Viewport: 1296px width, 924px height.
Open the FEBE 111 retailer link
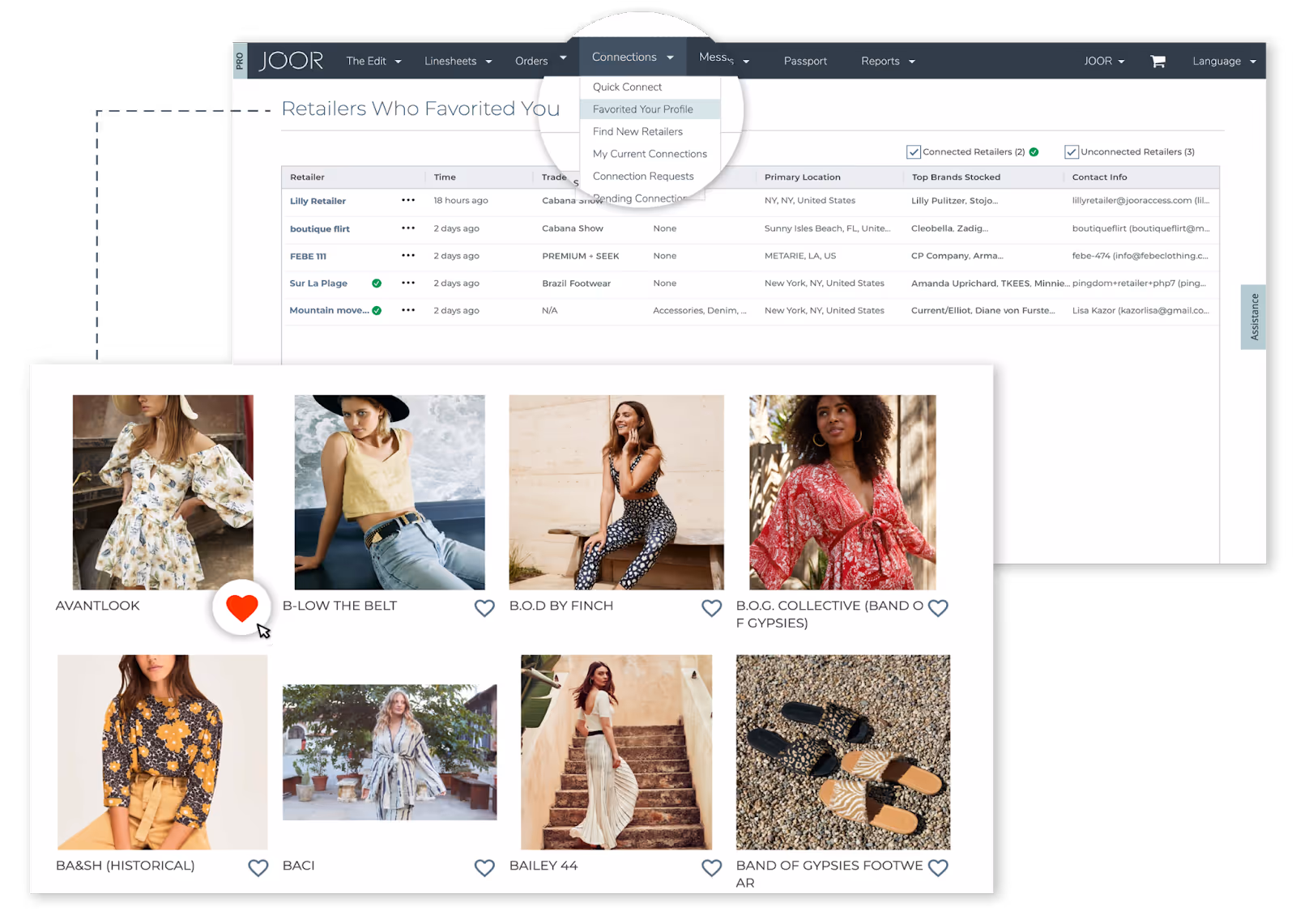click(x=308, y=257)
